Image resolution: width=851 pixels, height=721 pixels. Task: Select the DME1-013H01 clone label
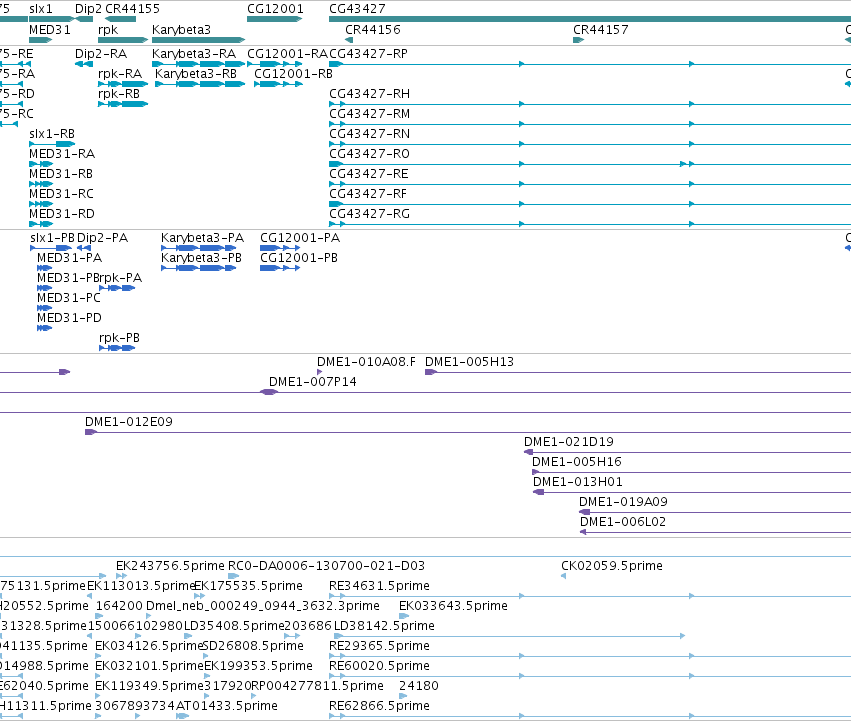[x=577, y=483]
